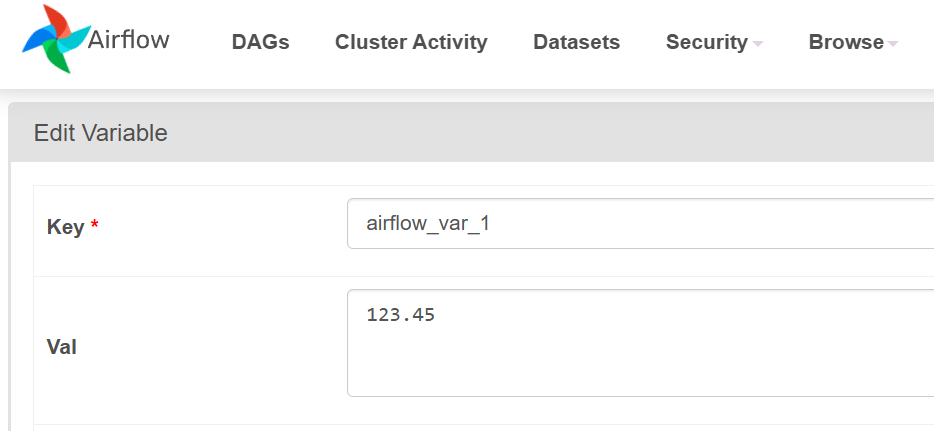The width and height of the screenshot is (934, 431).
Task: Open the DAGs page
Action: [260, 42]
